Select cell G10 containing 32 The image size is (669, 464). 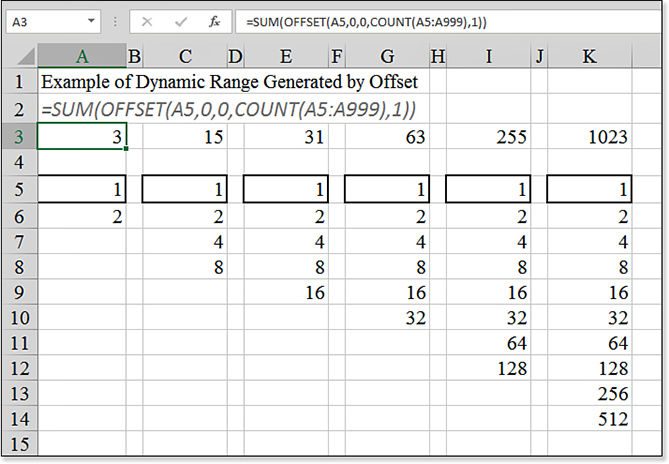coord(387,318)
